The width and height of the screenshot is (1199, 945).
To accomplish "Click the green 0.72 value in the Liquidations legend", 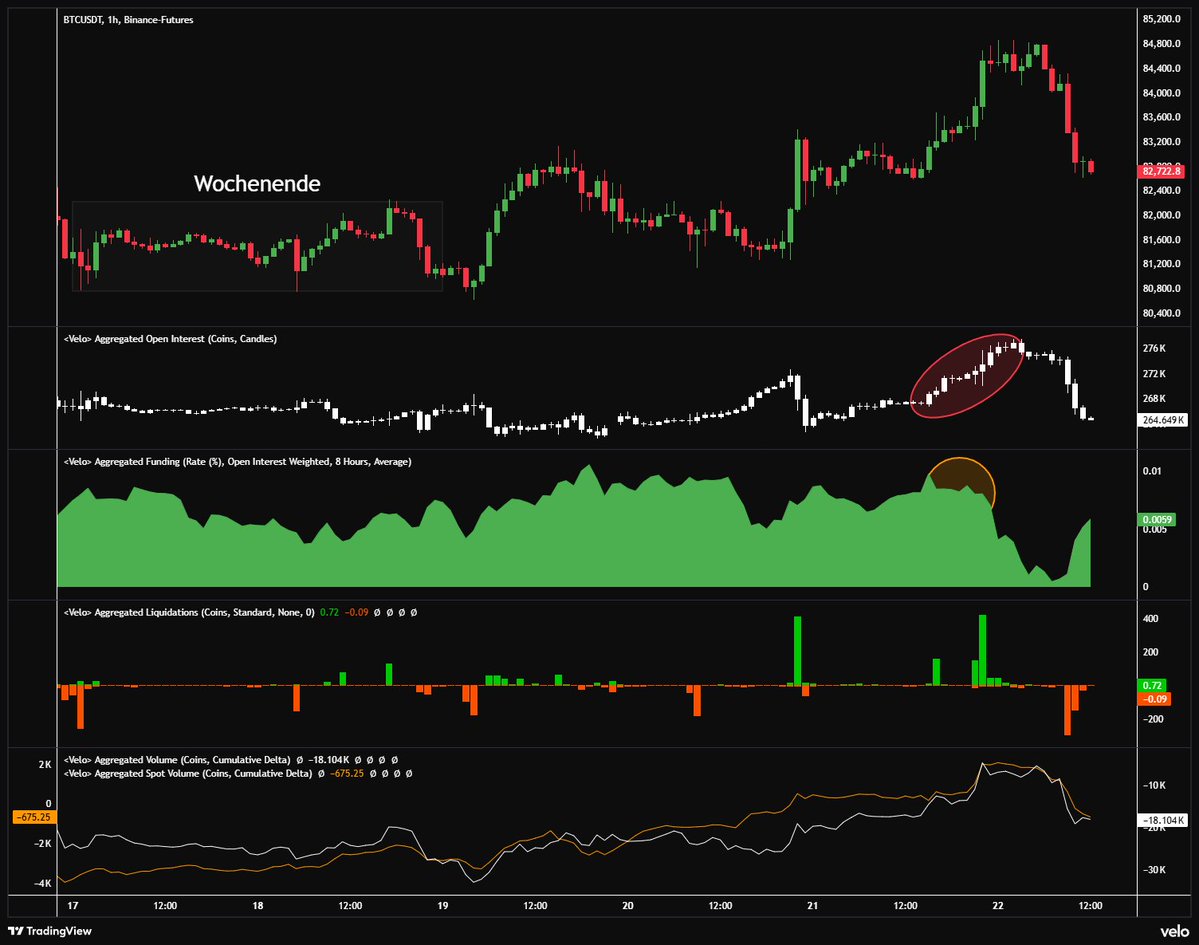I will [x=330, y=612].
